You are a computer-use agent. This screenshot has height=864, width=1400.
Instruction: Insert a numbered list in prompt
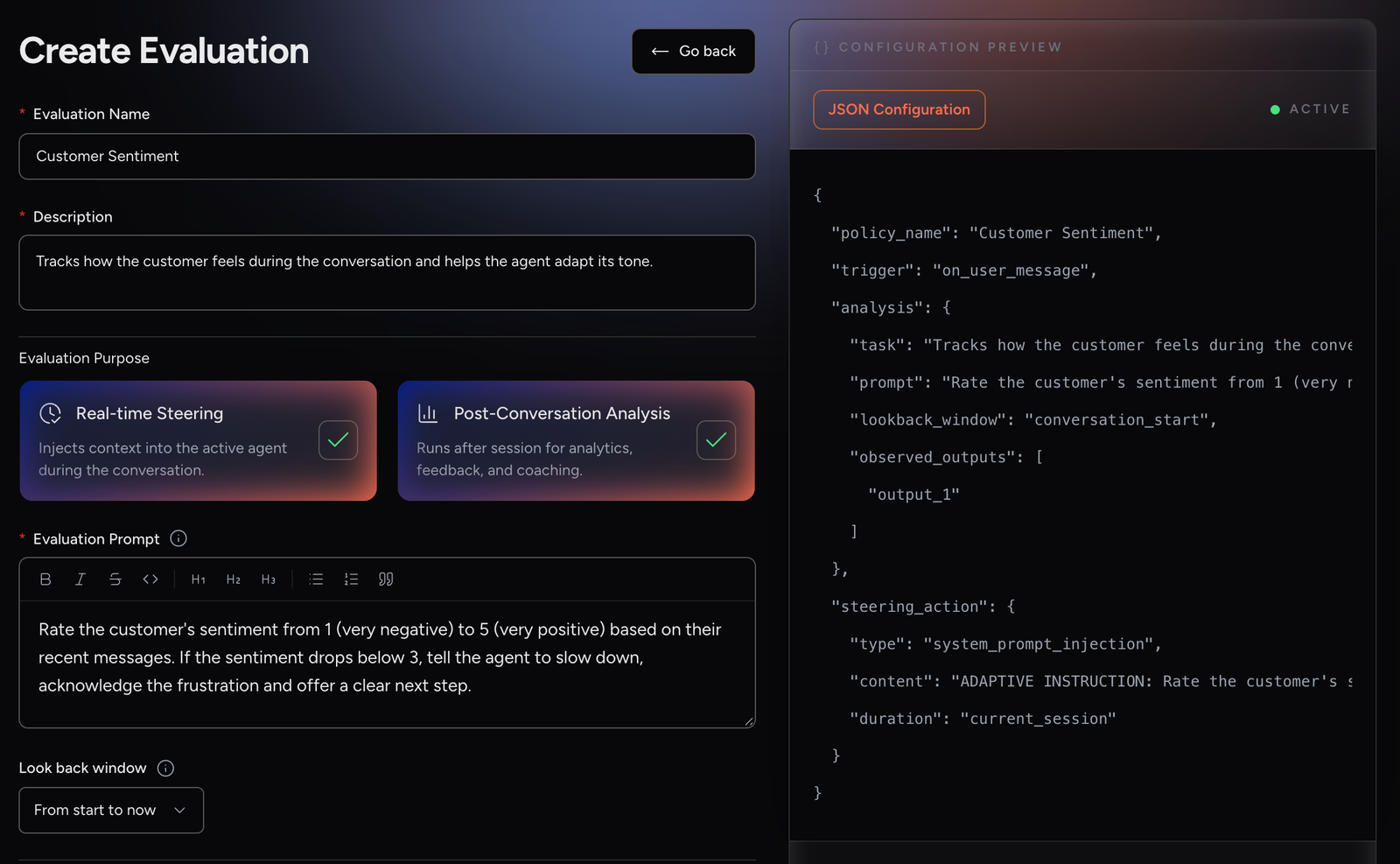pos(352,580)
